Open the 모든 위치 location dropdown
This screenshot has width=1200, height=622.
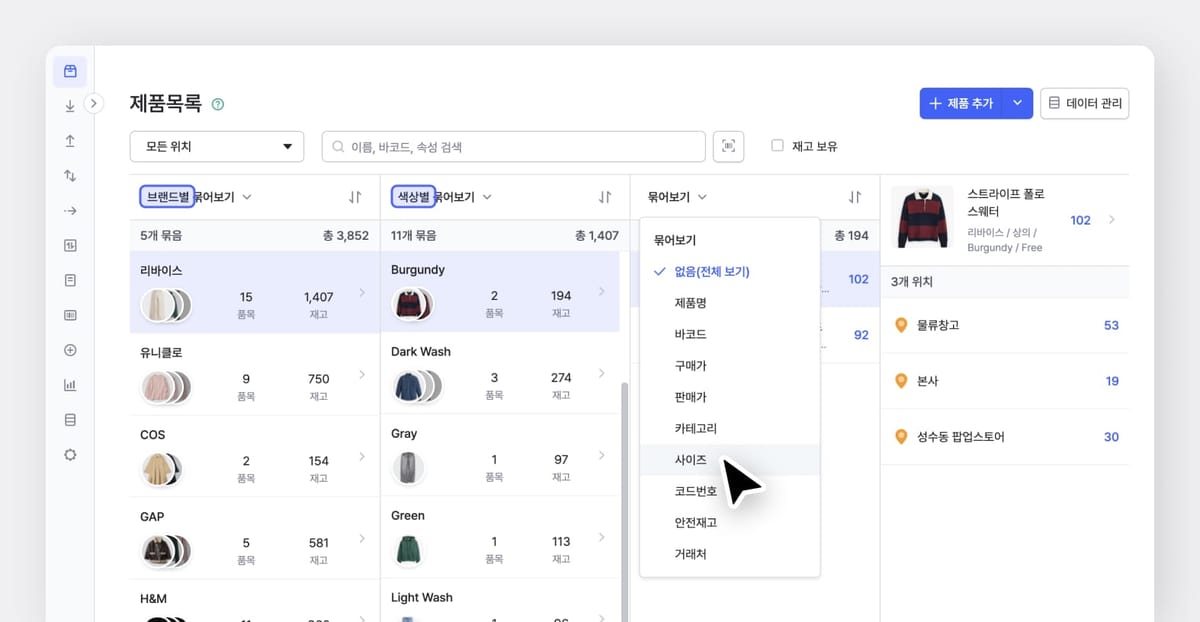coord(216,146)
